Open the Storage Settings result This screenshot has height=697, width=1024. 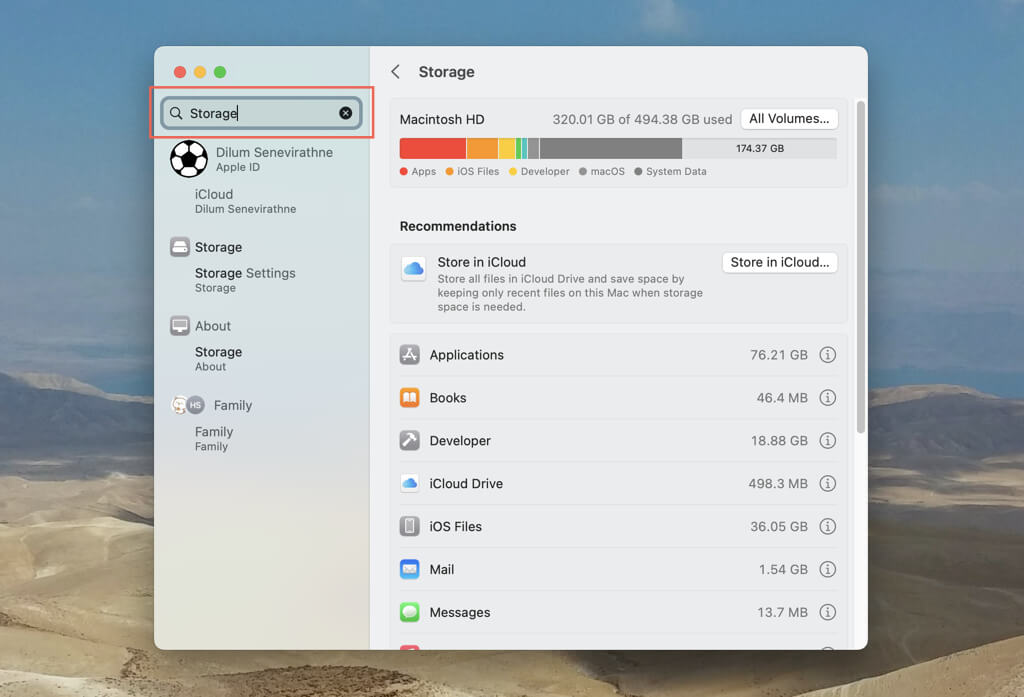(245, 280)
